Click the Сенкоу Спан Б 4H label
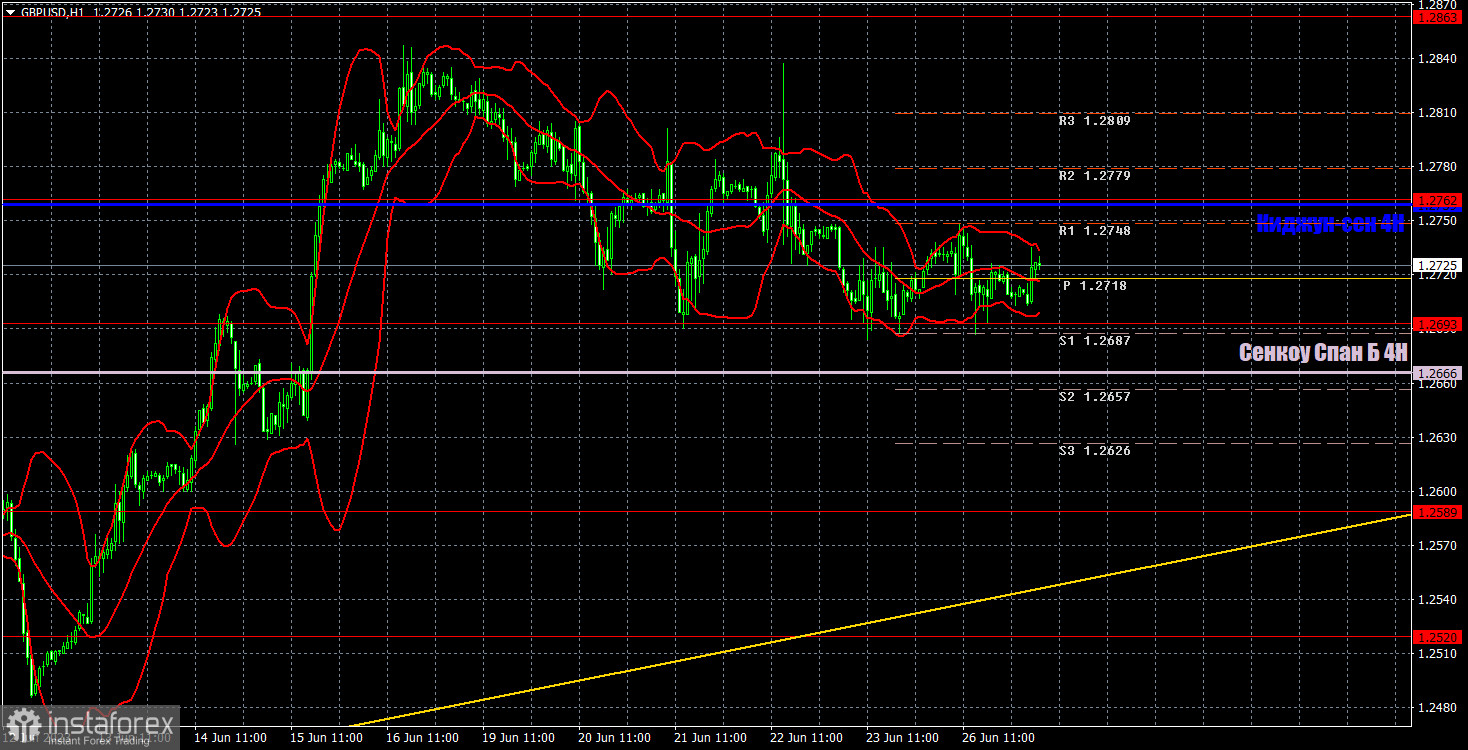1468x750 pixels. [x=1323, y=353]
